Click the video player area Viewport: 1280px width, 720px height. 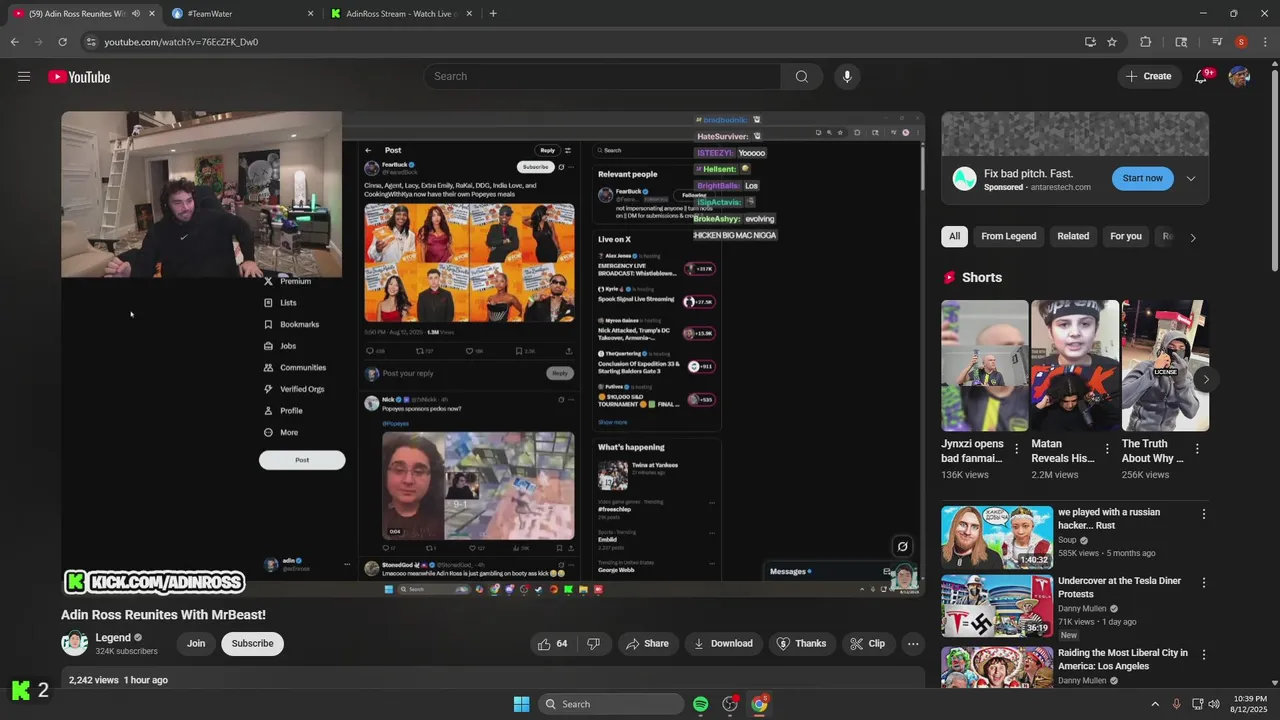click(x=493, y=354)
